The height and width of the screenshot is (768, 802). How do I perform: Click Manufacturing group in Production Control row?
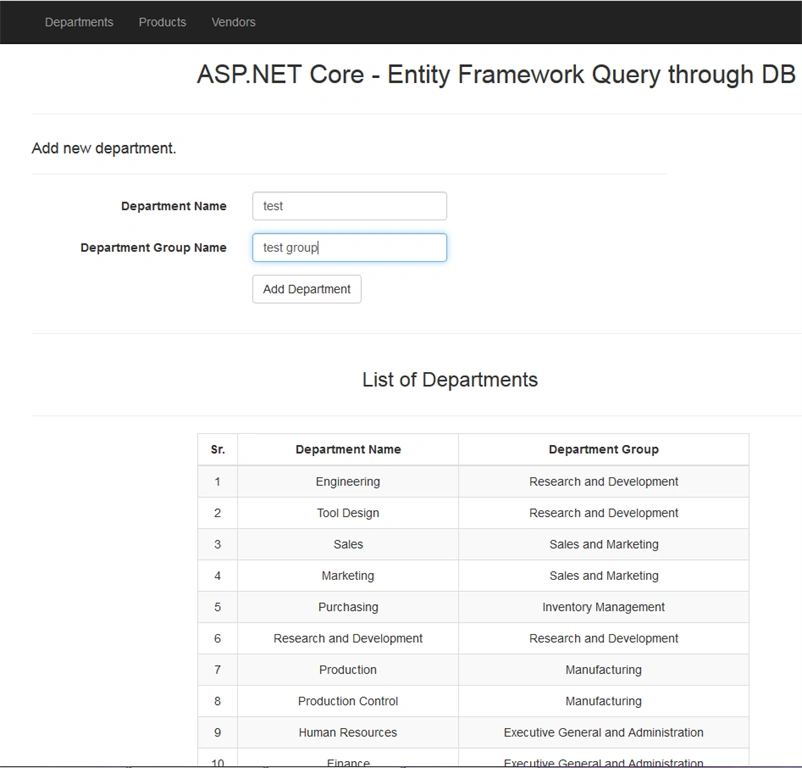(x=604, y=701)
